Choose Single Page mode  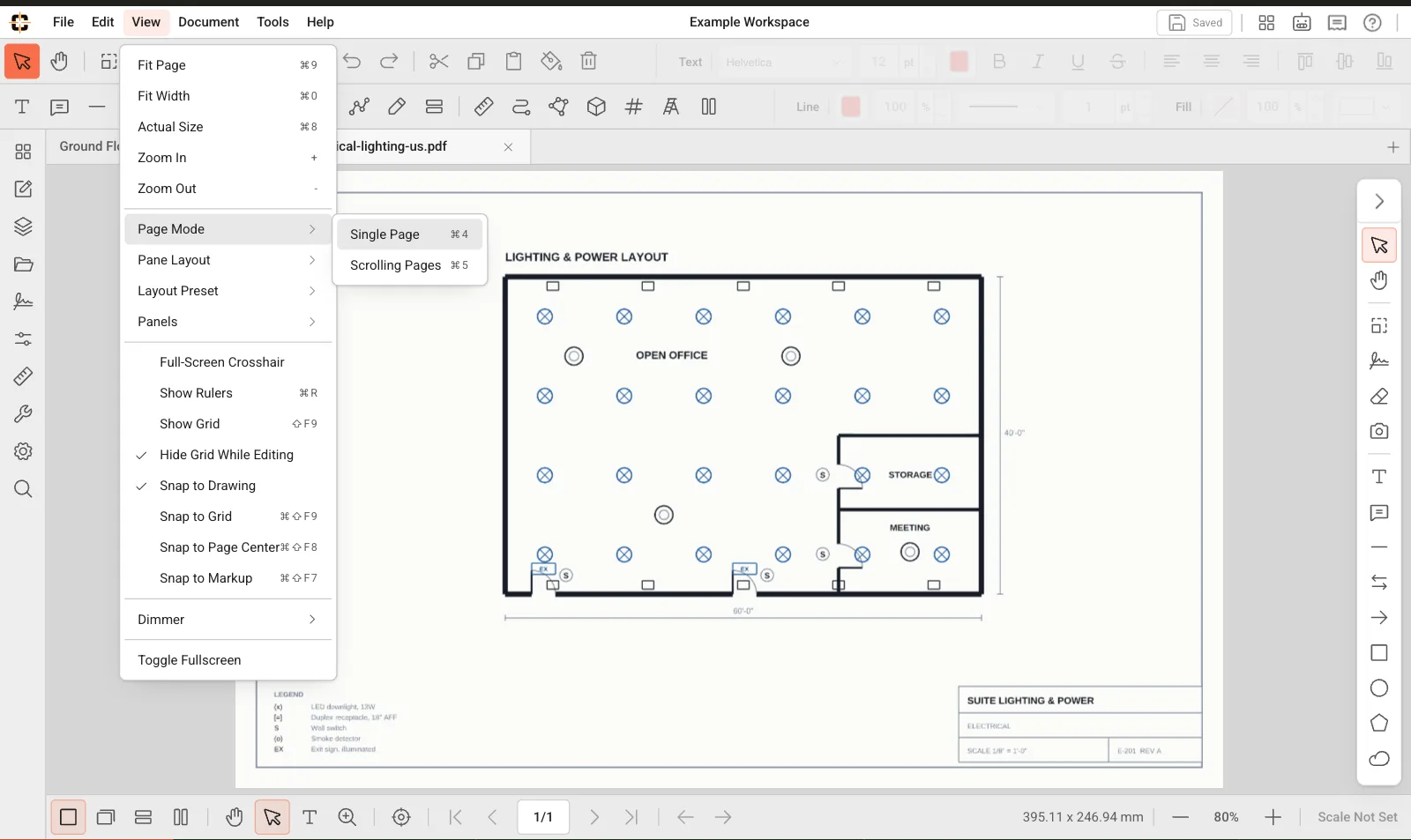click(x=409, y=234)
